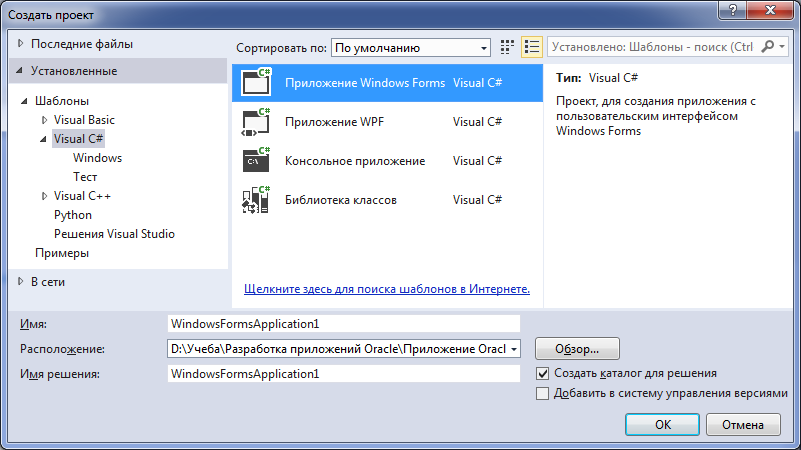Expand the 'Последние файлы' section
Screen dimensions: 801x450
pyautogui.click(x=20, y=44)
